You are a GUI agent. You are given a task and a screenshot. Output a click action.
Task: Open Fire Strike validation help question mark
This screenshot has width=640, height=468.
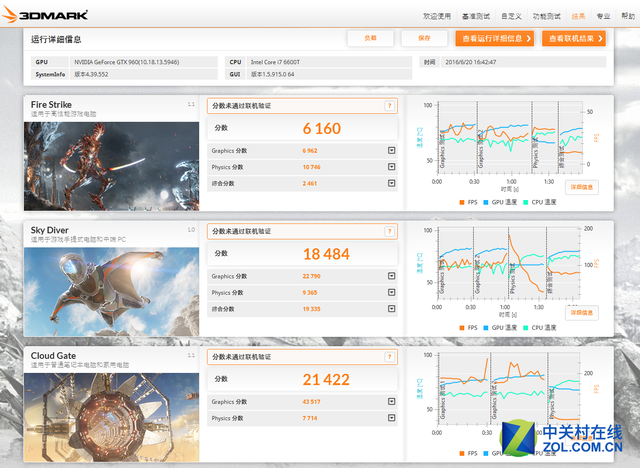390,106
